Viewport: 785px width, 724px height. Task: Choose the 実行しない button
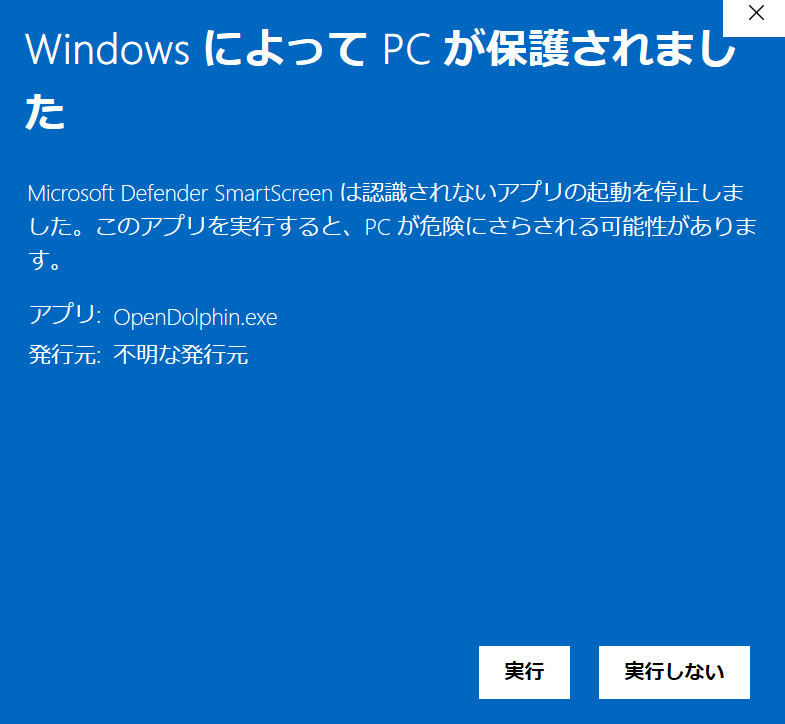pos(674,672)
